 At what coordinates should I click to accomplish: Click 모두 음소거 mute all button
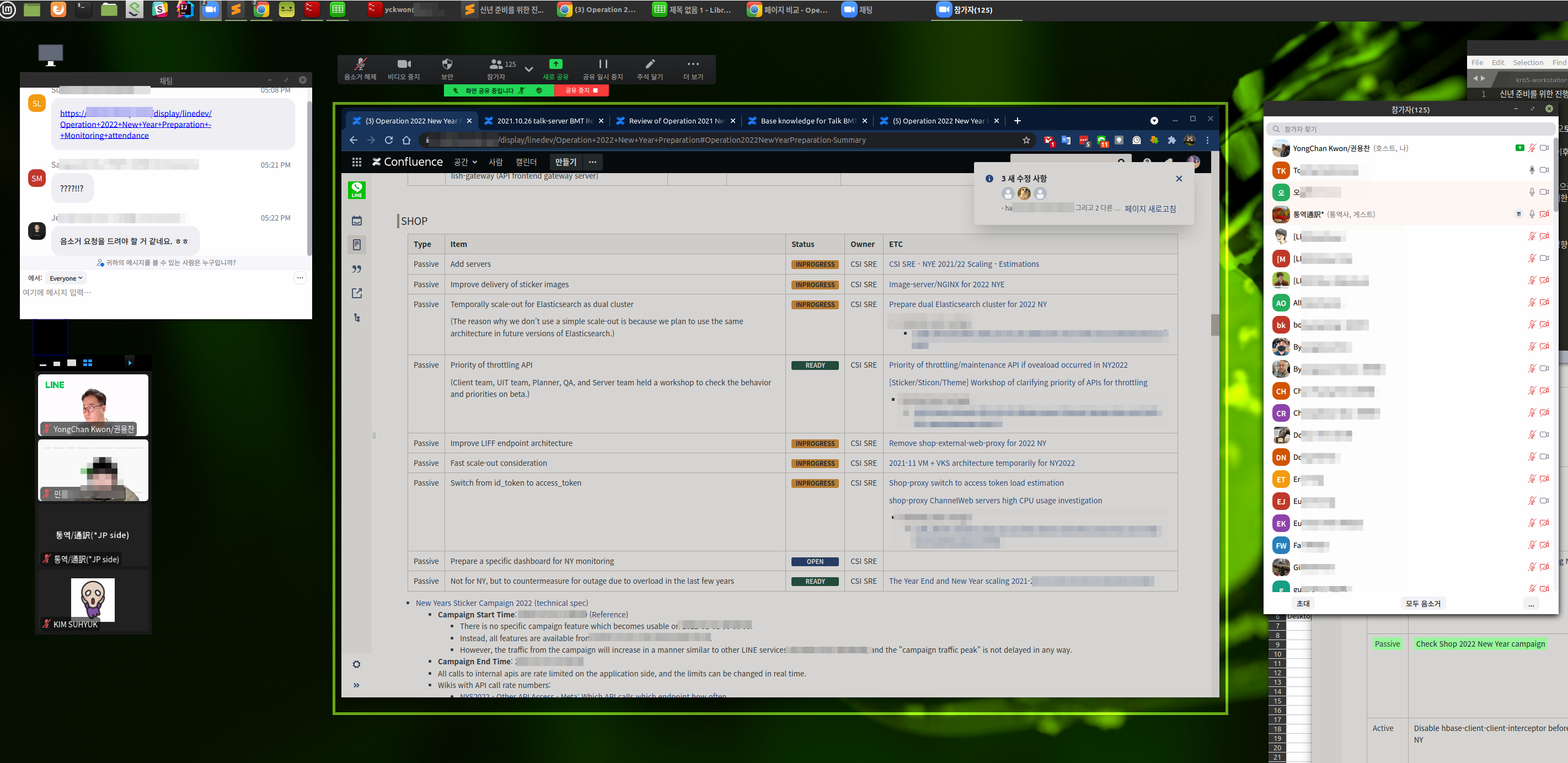[1422, 603]
